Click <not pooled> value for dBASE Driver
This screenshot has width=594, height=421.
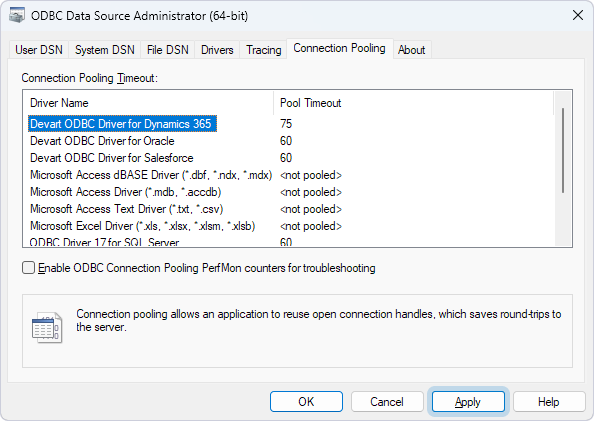tap(311, 175)
